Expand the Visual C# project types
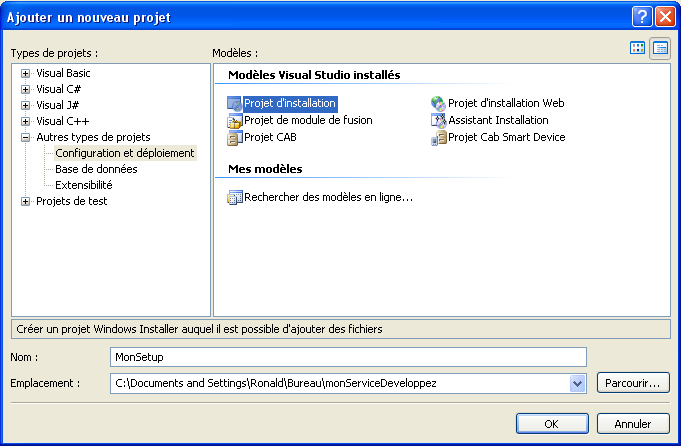This screenshot has height=446, width=681. [x=26, y=89]
